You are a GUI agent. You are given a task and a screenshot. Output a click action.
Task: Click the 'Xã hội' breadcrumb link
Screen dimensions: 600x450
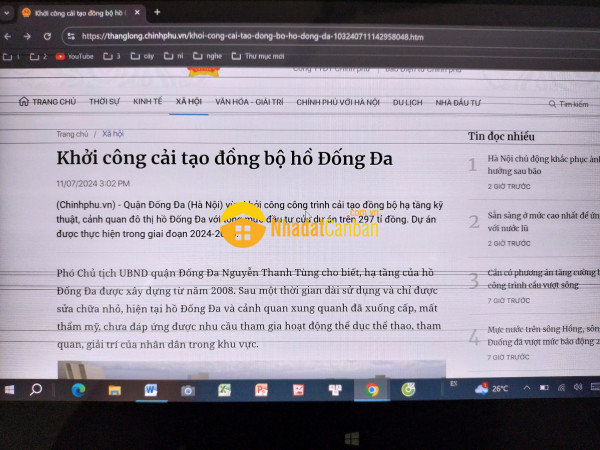112,133
